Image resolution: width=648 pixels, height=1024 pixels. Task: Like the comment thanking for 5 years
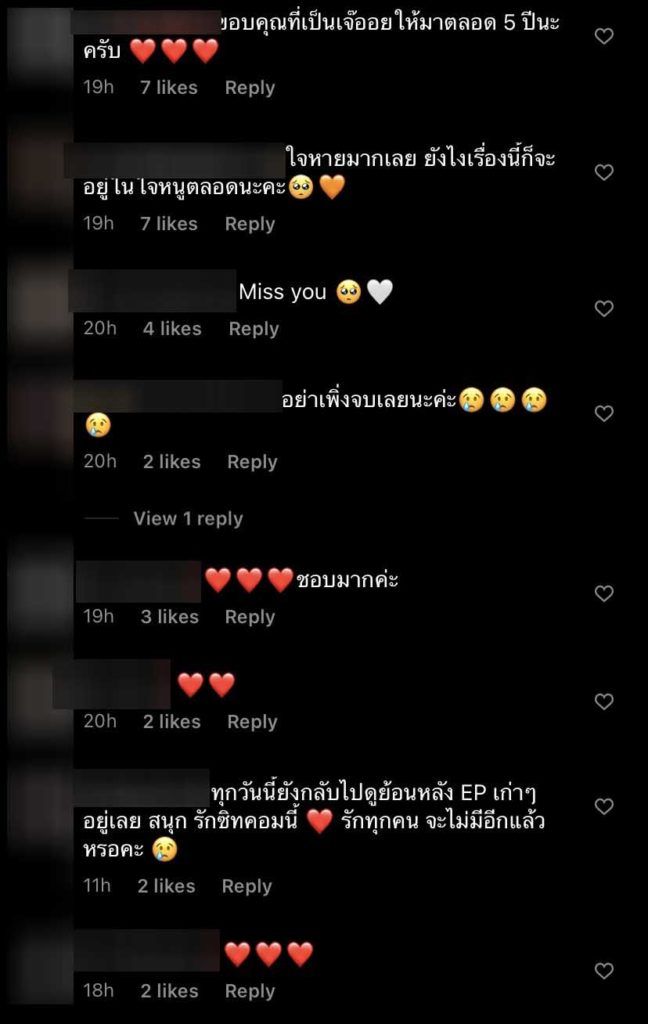coord(604,37)
